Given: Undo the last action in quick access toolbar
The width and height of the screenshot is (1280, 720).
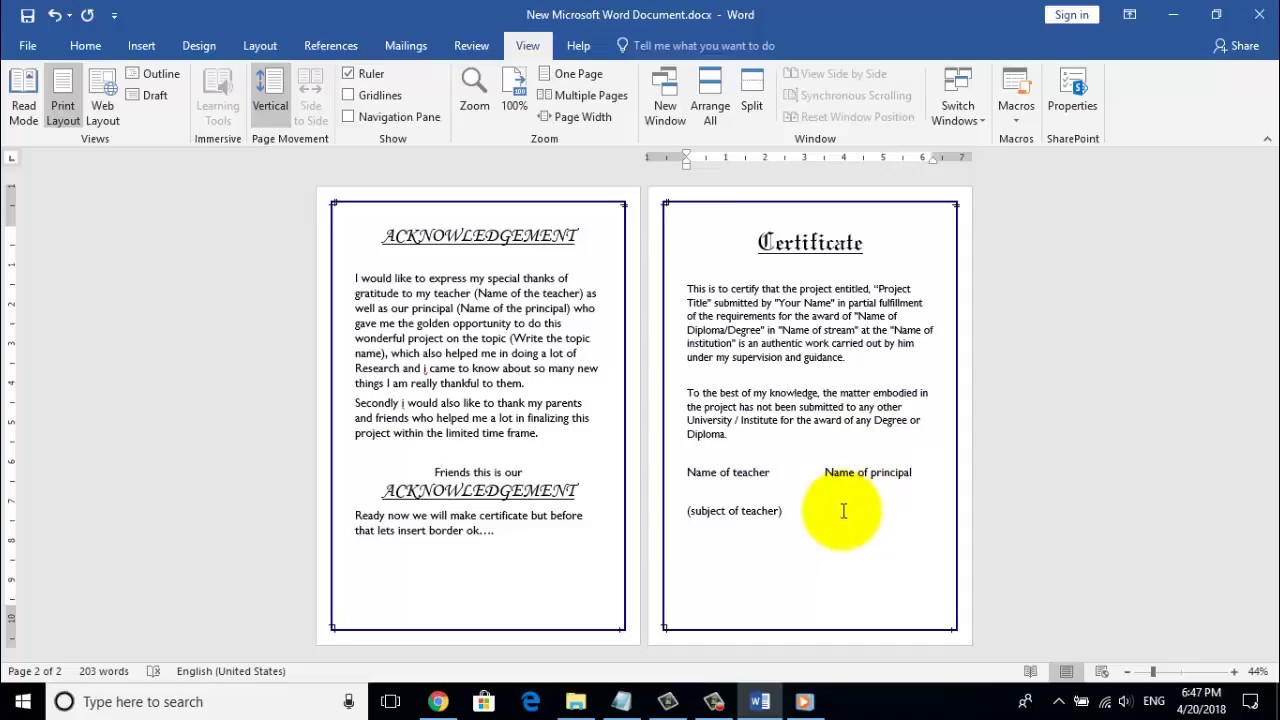Looking at the screenshot, I should coord(55,15).
